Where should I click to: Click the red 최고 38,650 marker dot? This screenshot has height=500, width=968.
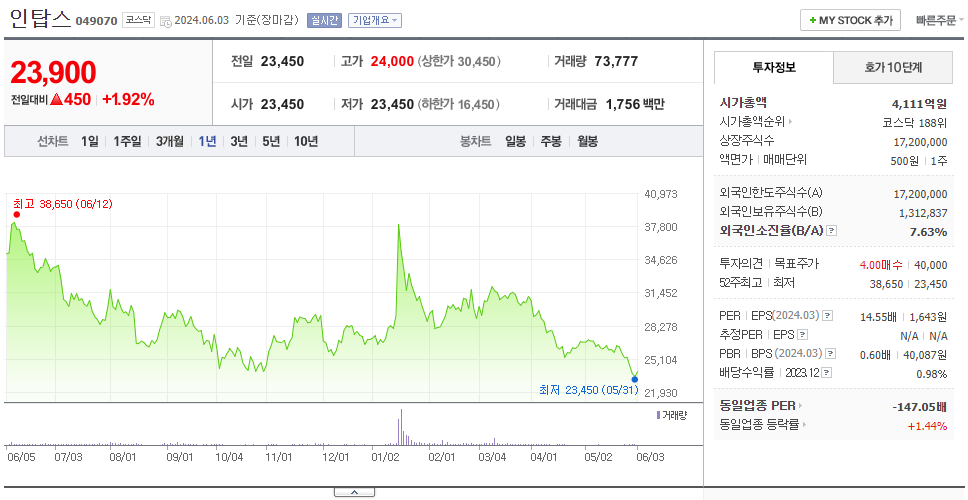(x=17, y=215)
